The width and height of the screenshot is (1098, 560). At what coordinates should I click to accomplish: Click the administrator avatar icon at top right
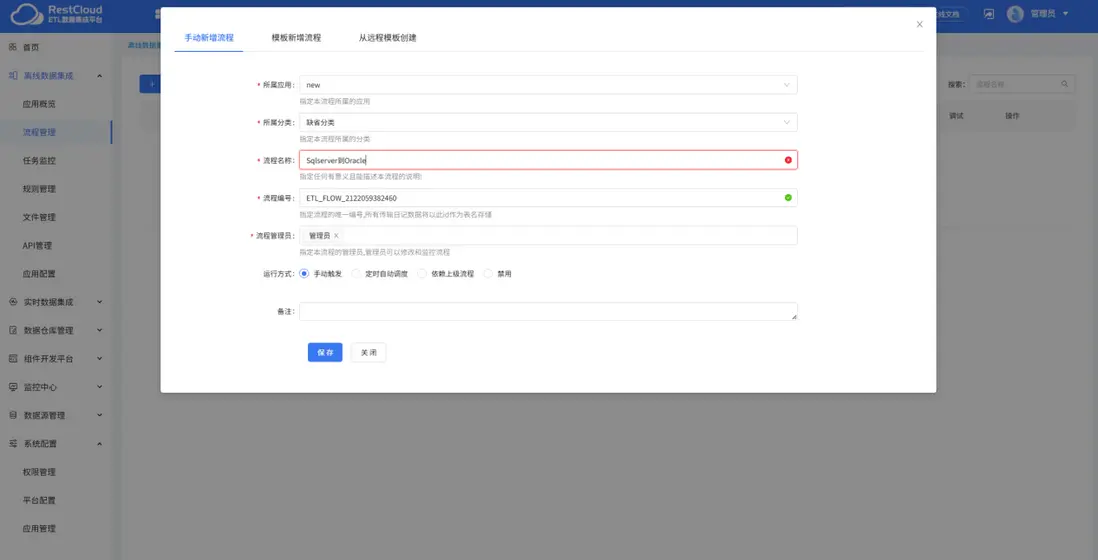(x=1015, y=14)
